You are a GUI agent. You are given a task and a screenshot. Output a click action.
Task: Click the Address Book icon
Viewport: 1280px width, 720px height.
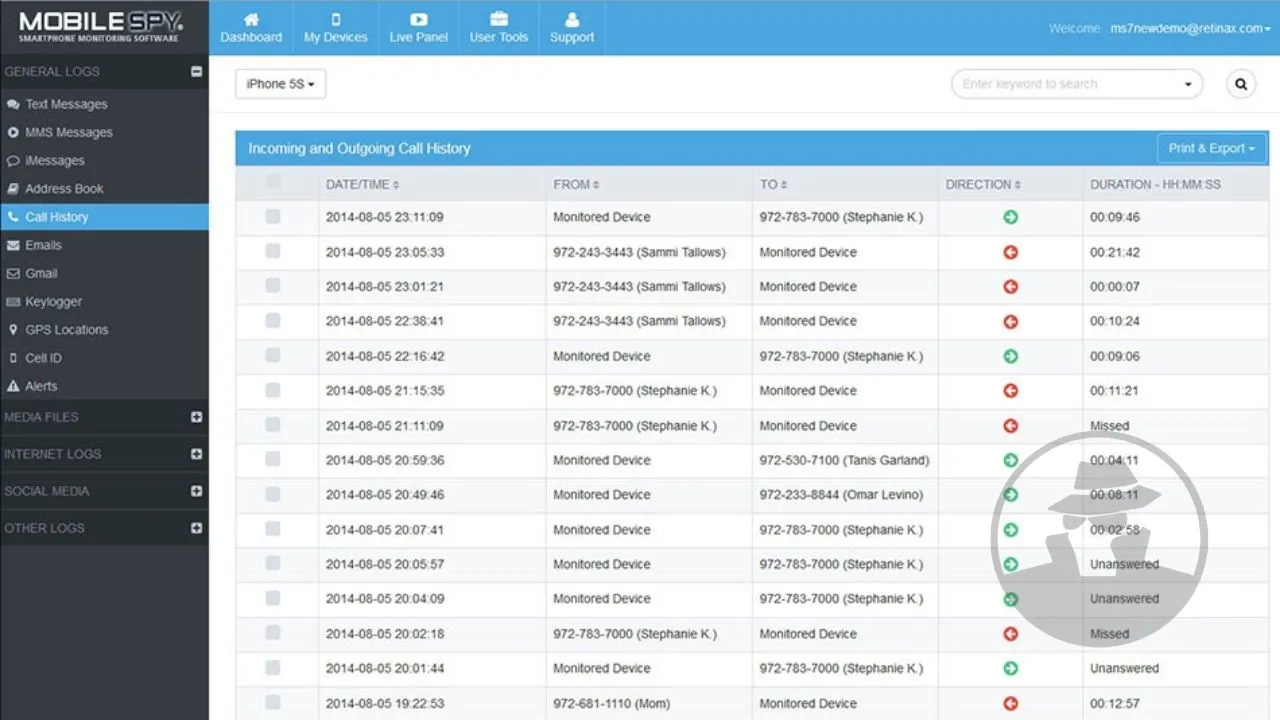pos(13,188)
